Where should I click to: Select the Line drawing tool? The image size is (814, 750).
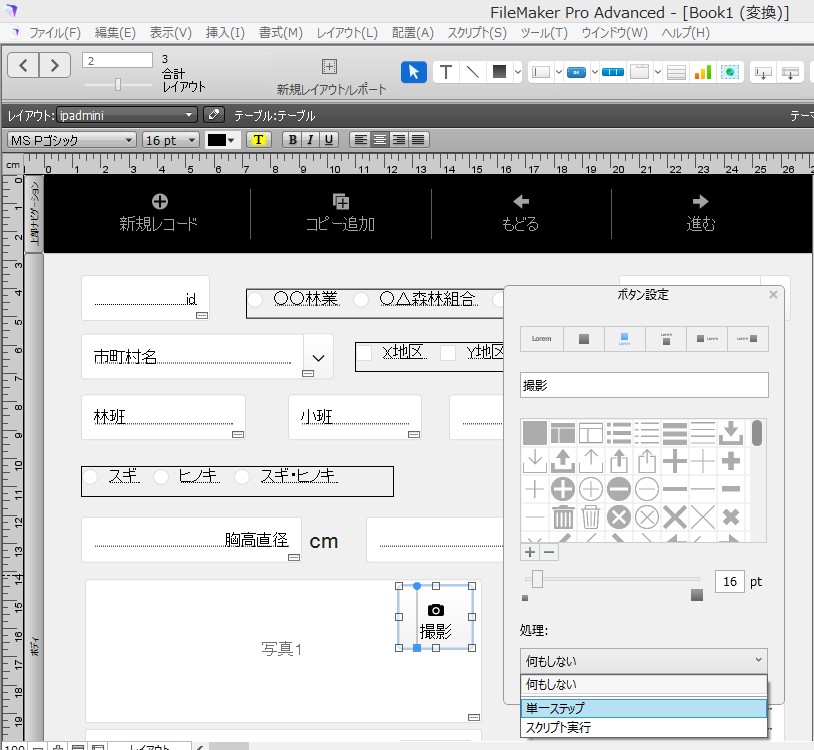(472, 72)
